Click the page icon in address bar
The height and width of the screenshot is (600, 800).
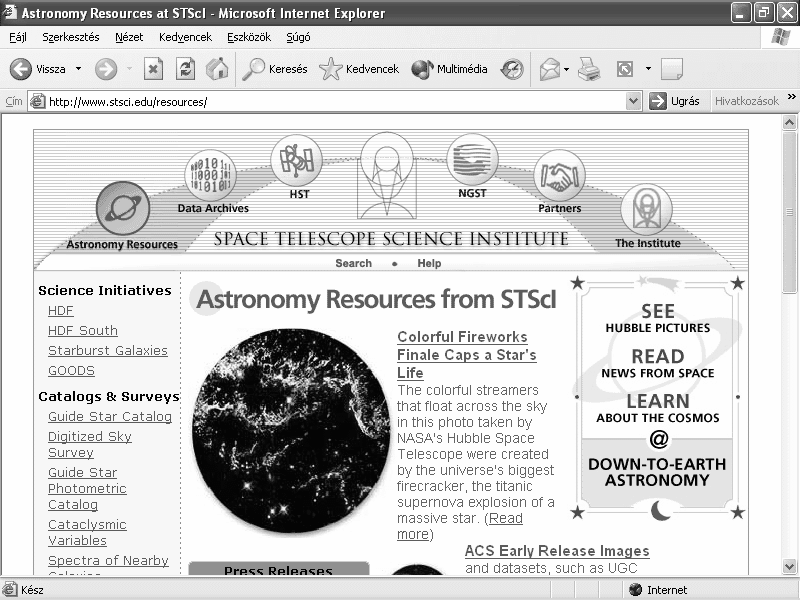37,101
